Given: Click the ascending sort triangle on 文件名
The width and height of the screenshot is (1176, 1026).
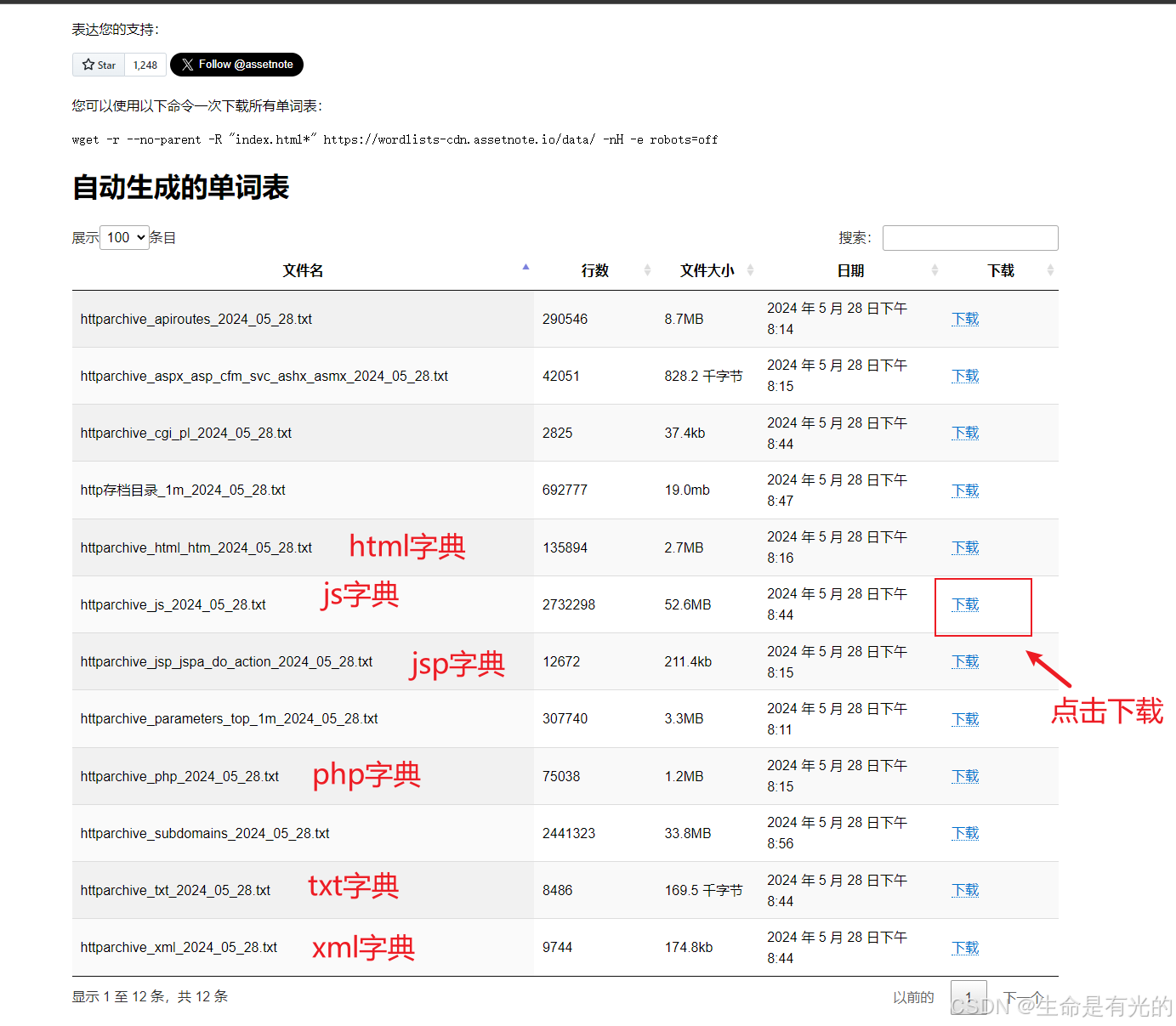Looking at the screenshot, I should (x=526, y=266).
